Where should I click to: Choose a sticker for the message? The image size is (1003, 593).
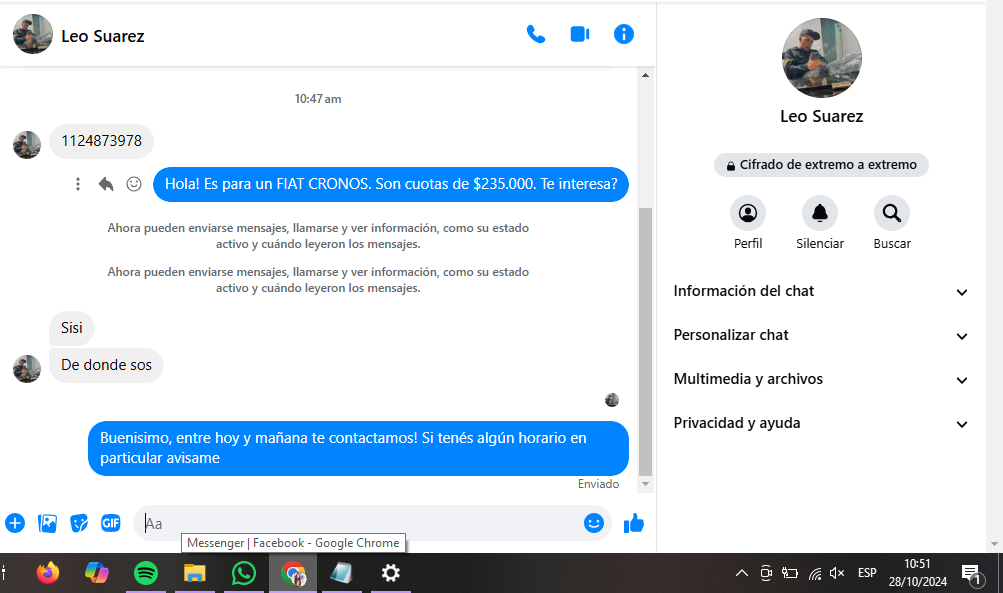(x=79, y=523)
